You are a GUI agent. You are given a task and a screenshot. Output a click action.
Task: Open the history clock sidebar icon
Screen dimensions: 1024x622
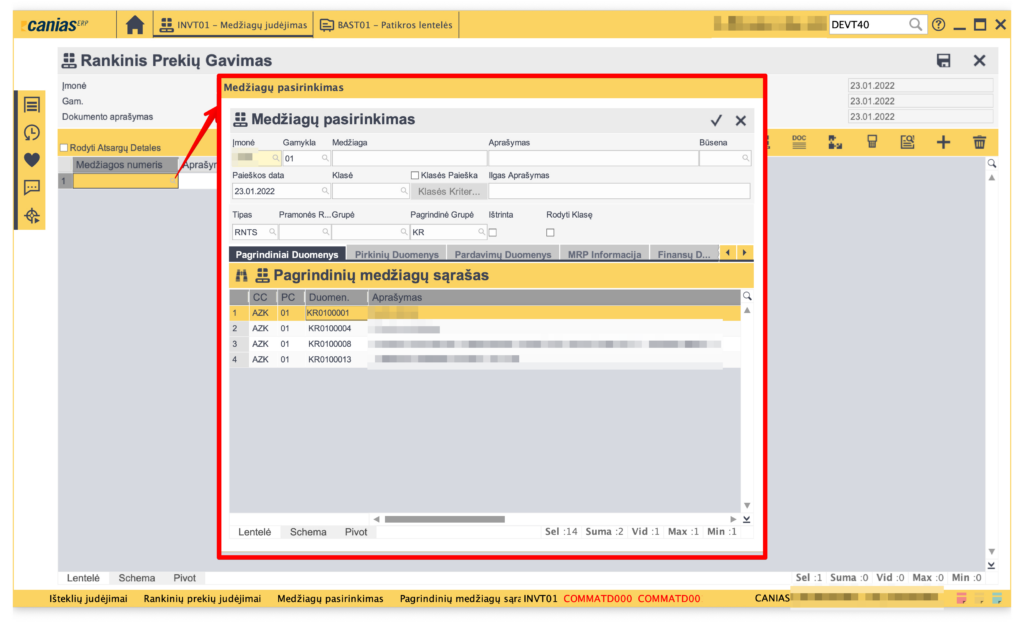tap(31, 132)
